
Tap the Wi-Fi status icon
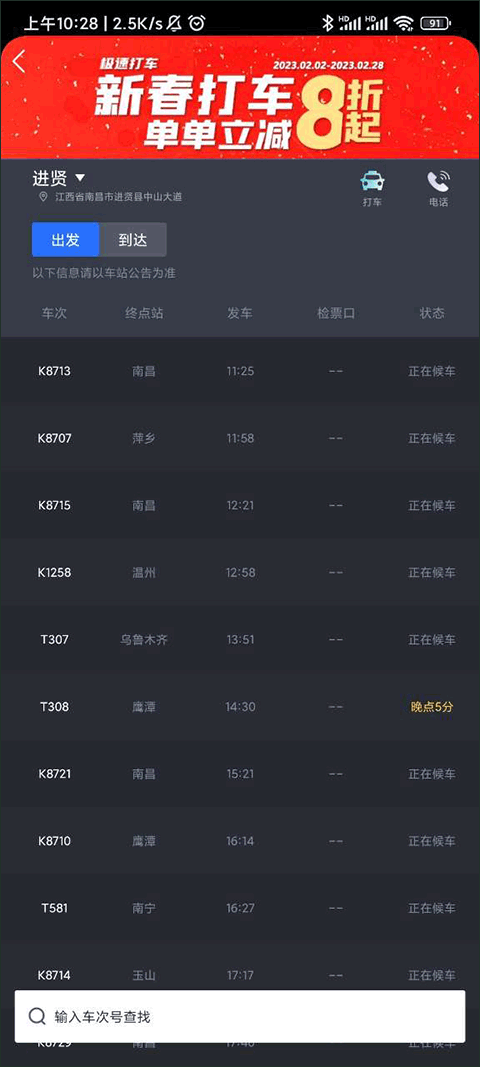[404, 24]
